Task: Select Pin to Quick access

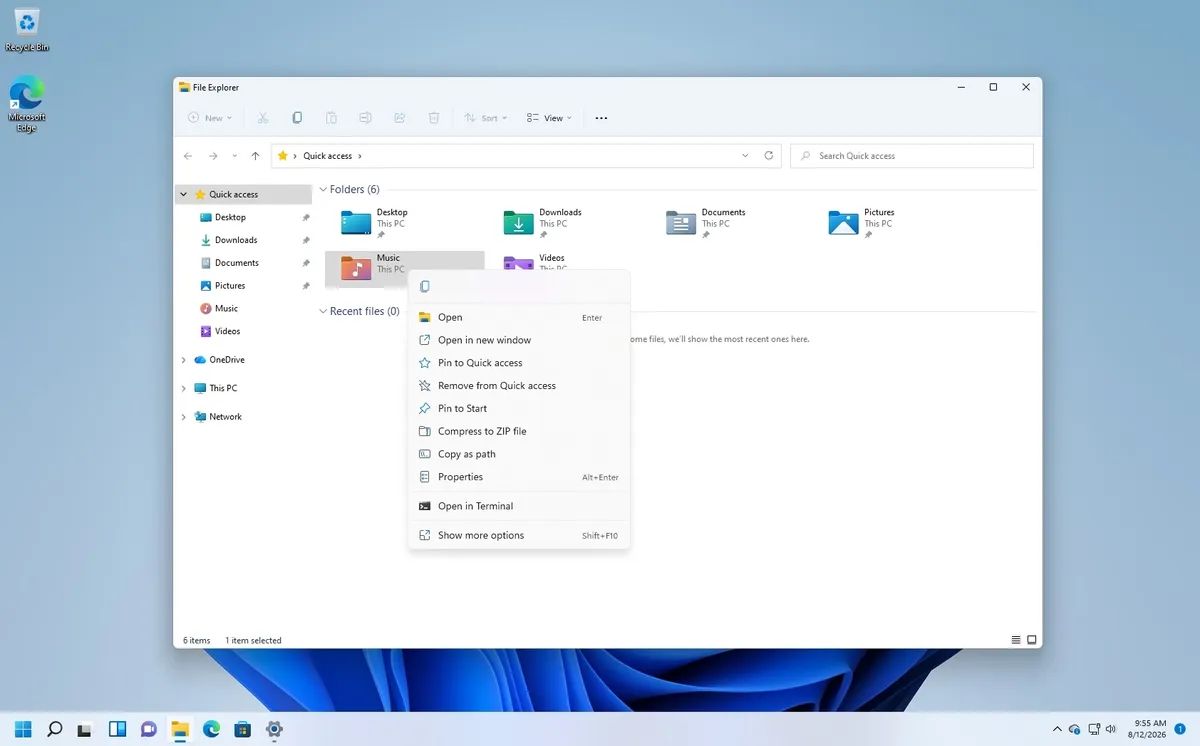Action: click(519, 363)
